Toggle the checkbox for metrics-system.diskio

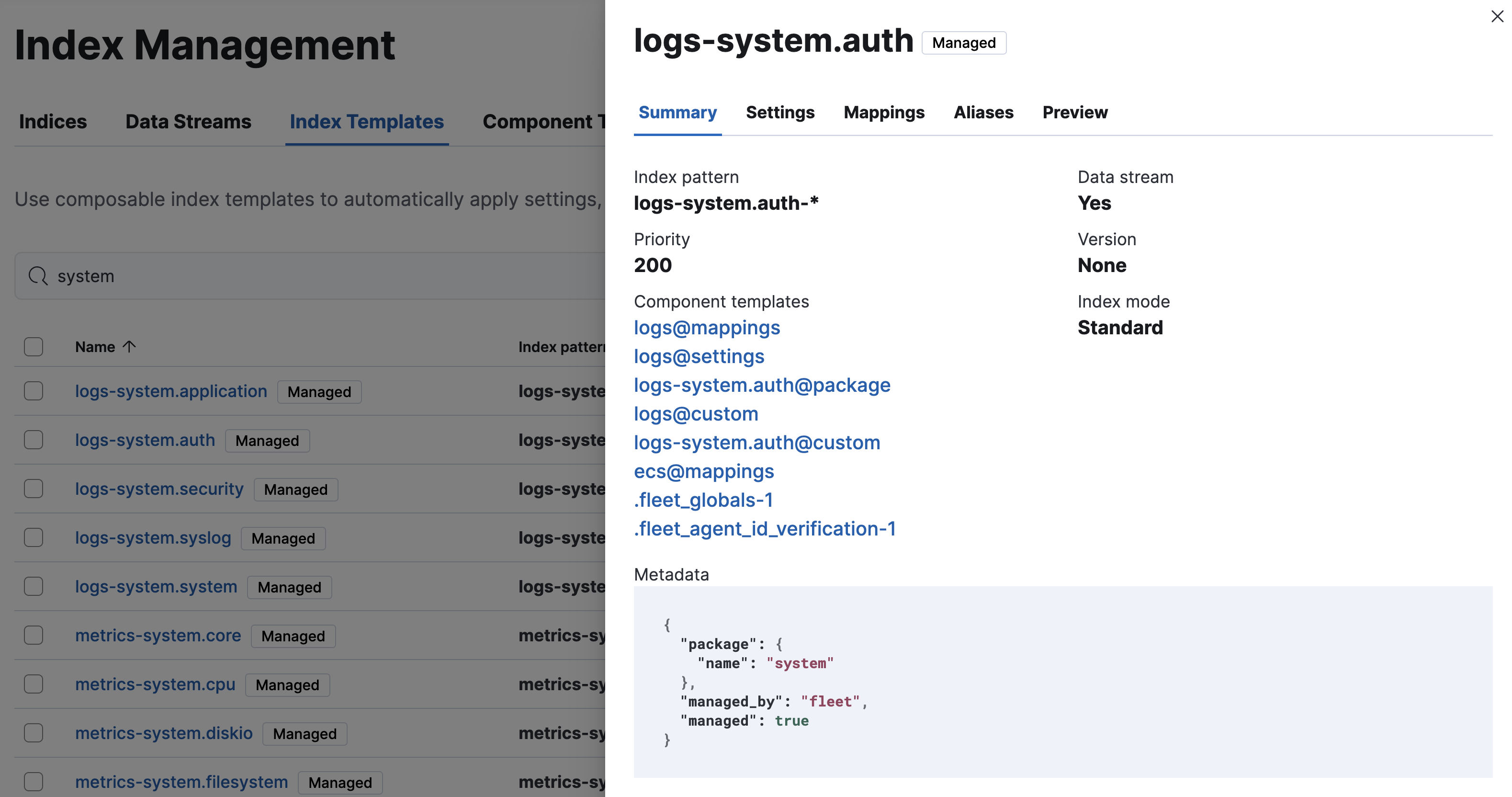pos(33,732)
